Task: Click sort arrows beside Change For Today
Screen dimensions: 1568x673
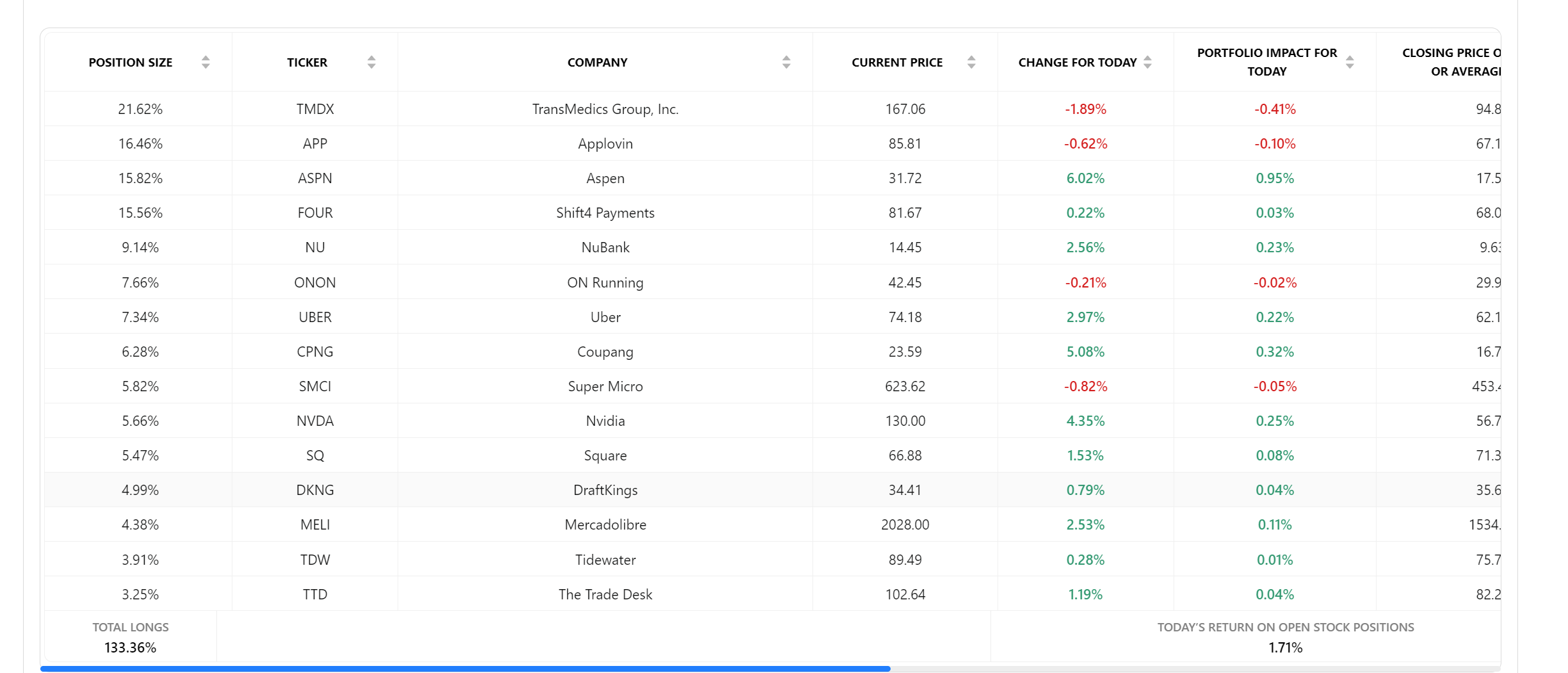Action: pyautogui.click(x=1147, y=62)
